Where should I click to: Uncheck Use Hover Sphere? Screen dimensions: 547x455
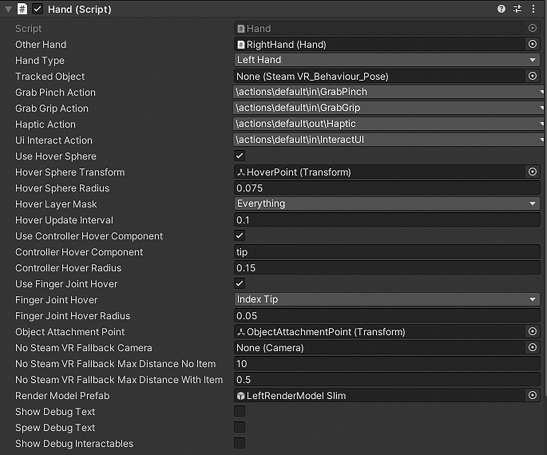point(240,156)
